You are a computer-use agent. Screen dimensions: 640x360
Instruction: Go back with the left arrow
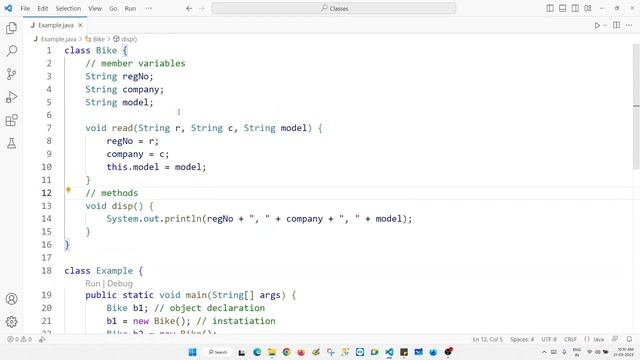[189, 8]
